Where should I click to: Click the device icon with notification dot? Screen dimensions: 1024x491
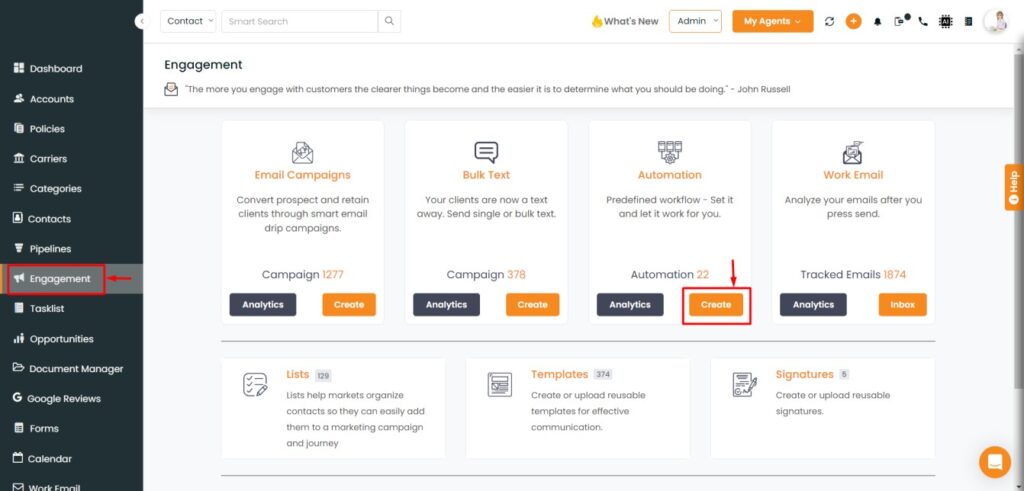pos(901,20)
